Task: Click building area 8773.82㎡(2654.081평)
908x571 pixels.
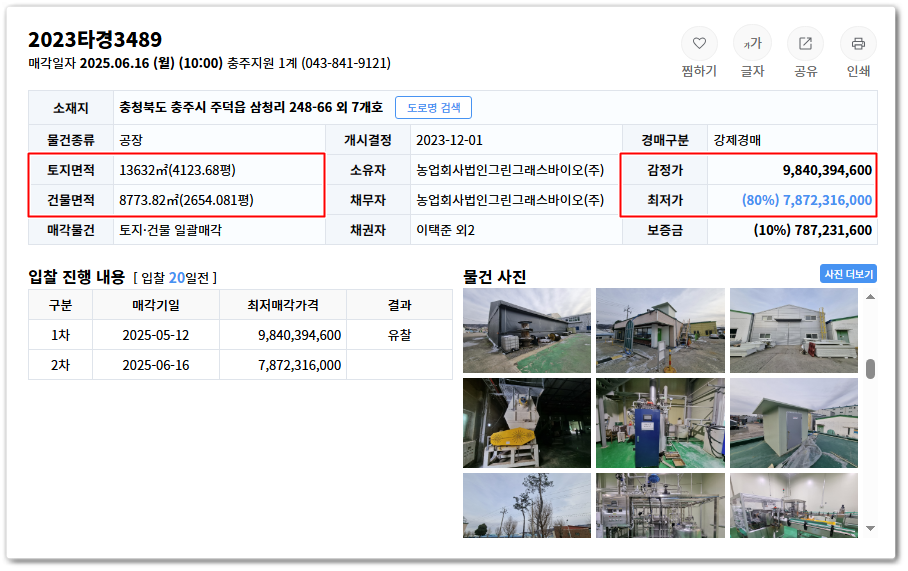Action: tap(186, 200)
